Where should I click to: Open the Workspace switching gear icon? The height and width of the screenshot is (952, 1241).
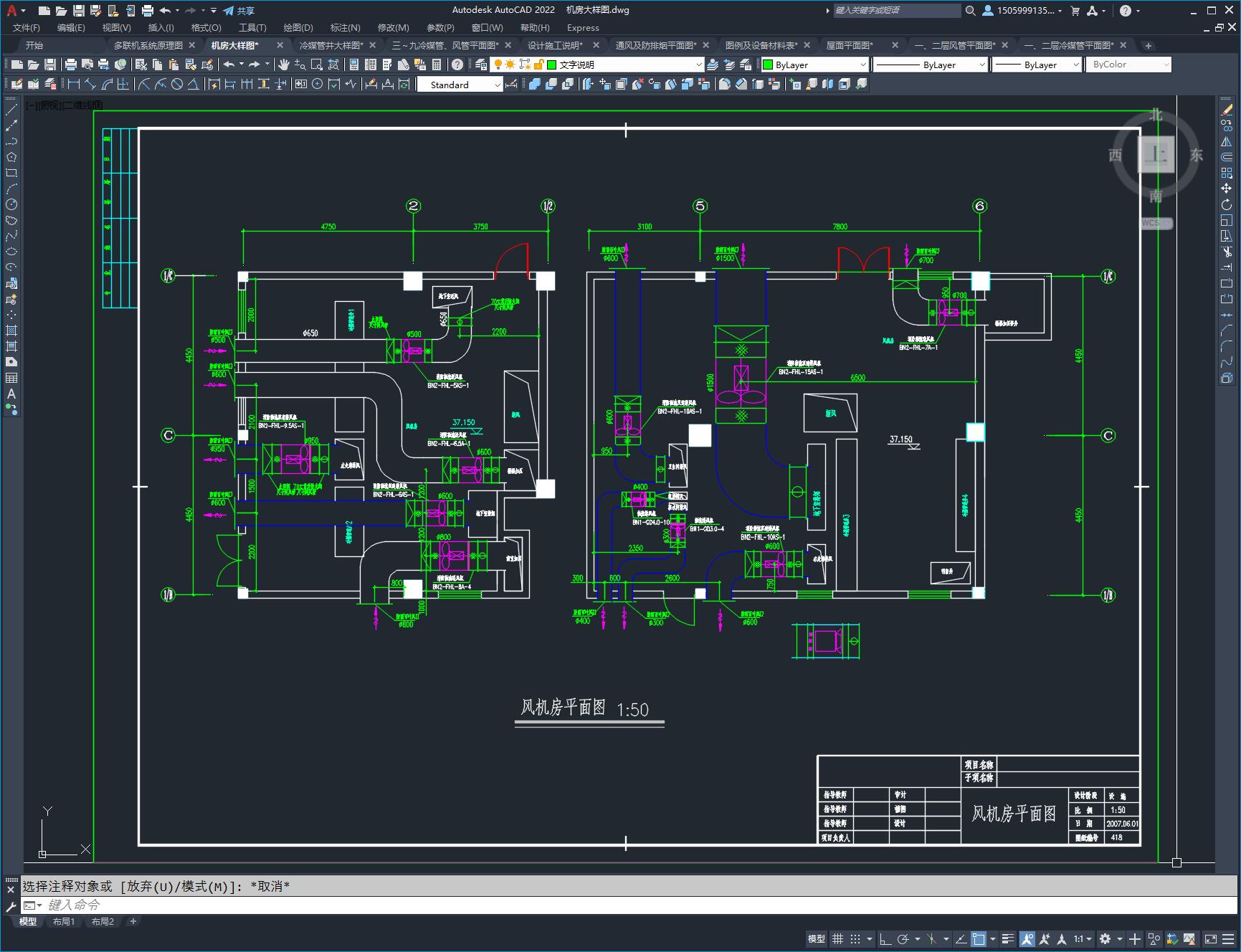coord(1105,938)
